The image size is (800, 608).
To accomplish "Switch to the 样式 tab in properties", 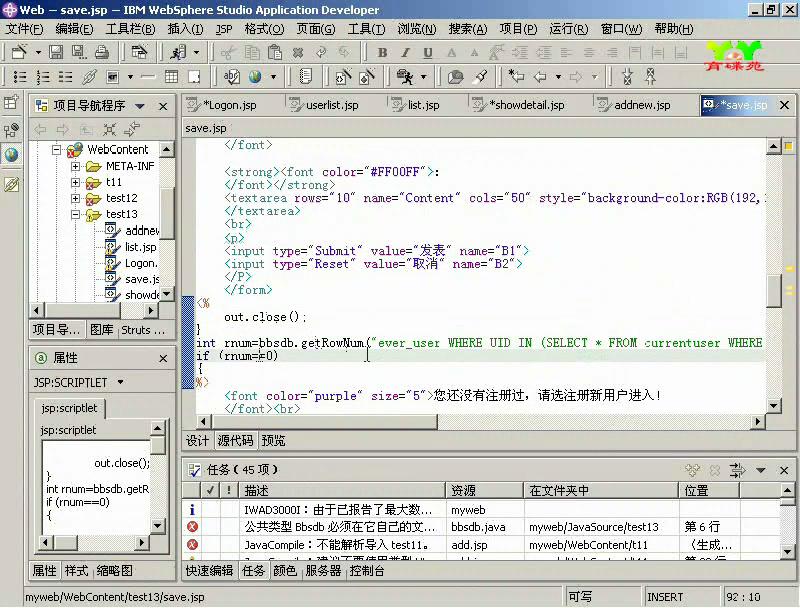I will [77, 571].
